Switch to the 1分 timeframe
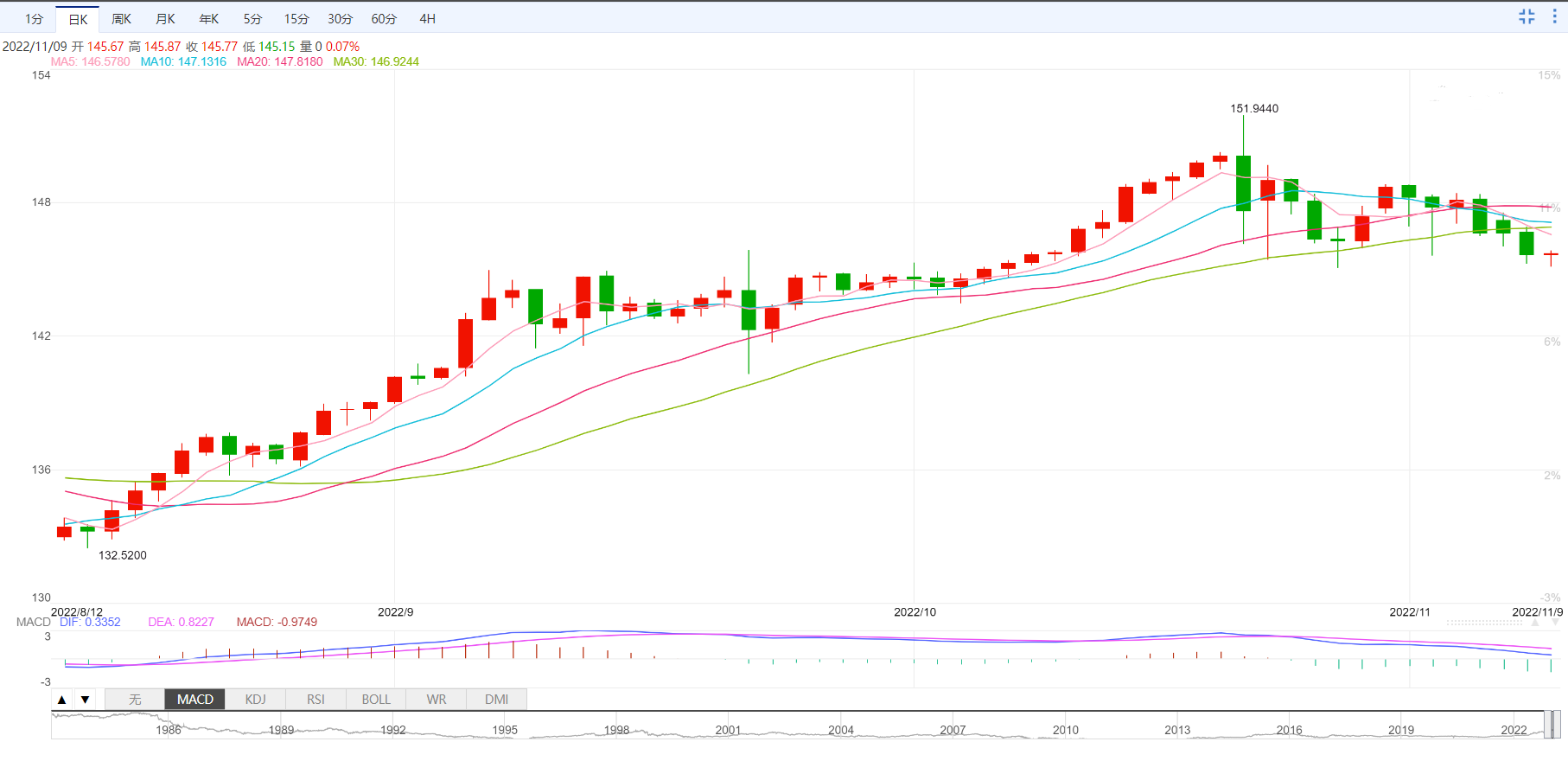The image size is (1568, 761). click(34, 19)
